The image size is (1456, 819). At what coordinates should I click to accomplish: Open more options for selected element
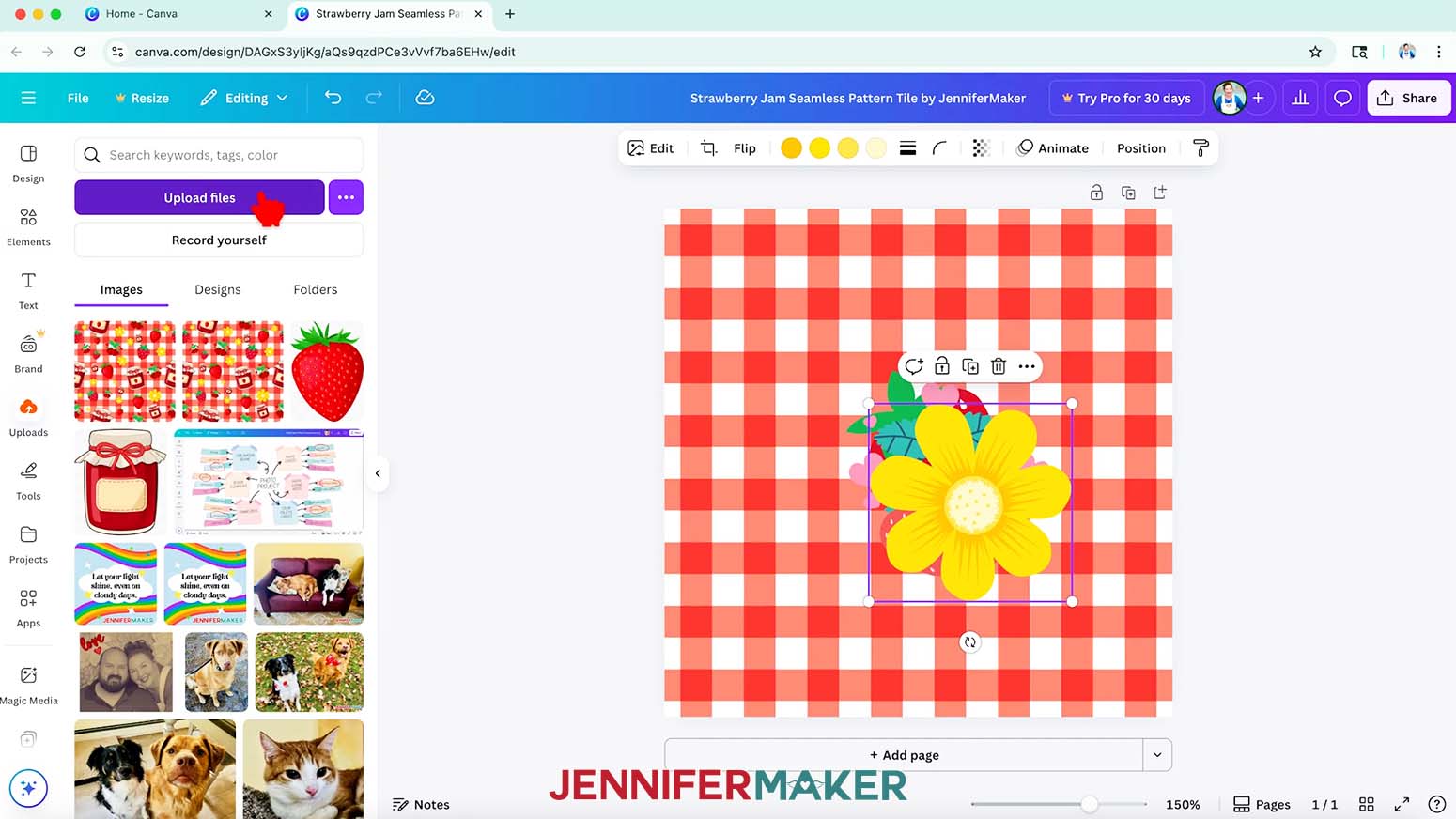[1027, 366]
